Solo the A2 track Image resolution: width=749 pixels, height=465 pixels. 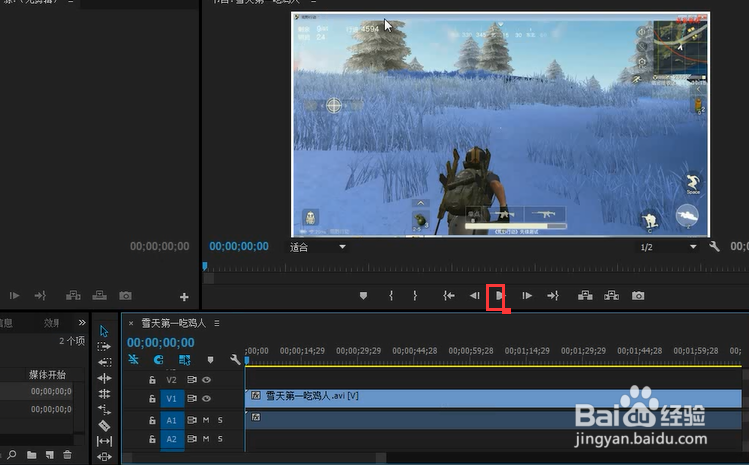(x=220, y=439)
